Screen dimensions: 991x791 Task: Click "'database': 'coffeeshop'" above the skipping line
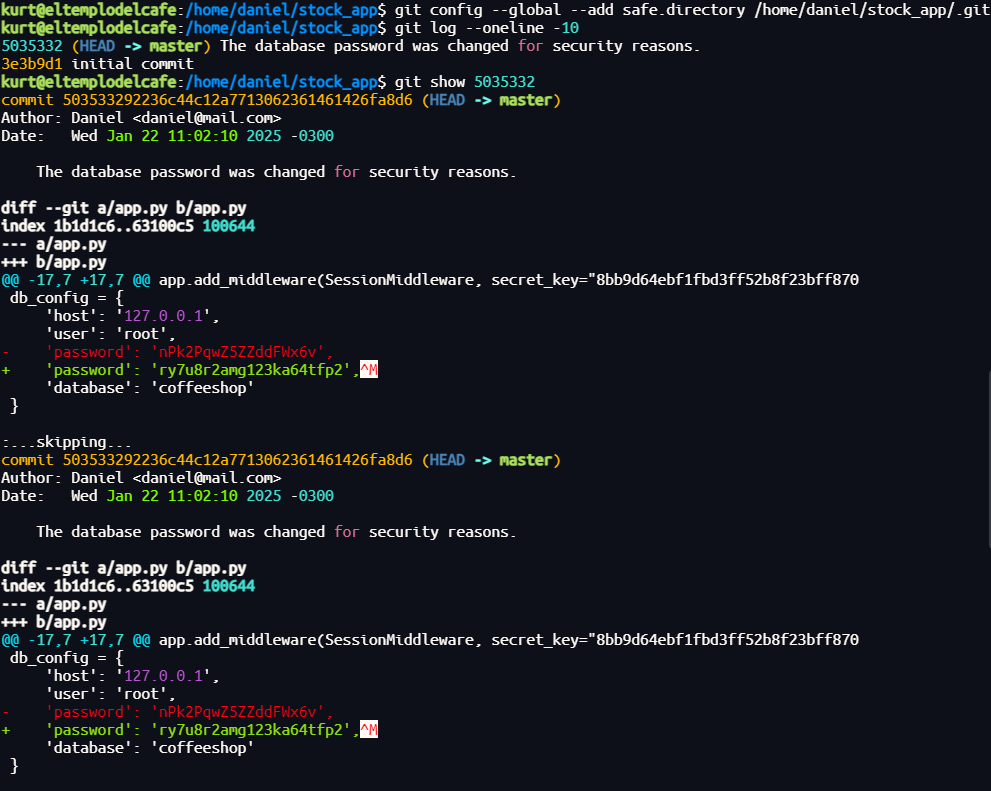coord(150,388)
